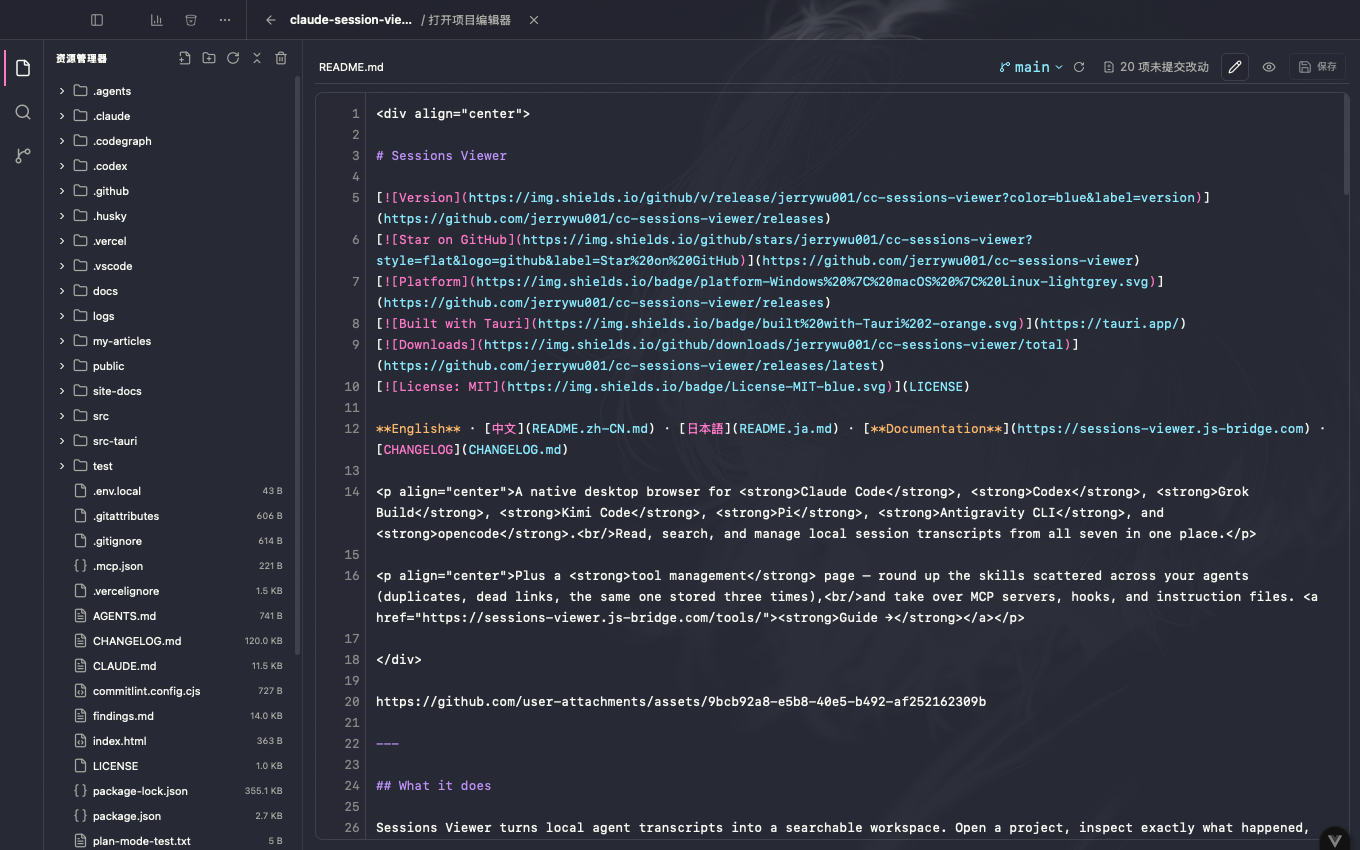1360x850 pixels.
Task: Refresh the file explorer tree
Action: (x=233, y=58)
